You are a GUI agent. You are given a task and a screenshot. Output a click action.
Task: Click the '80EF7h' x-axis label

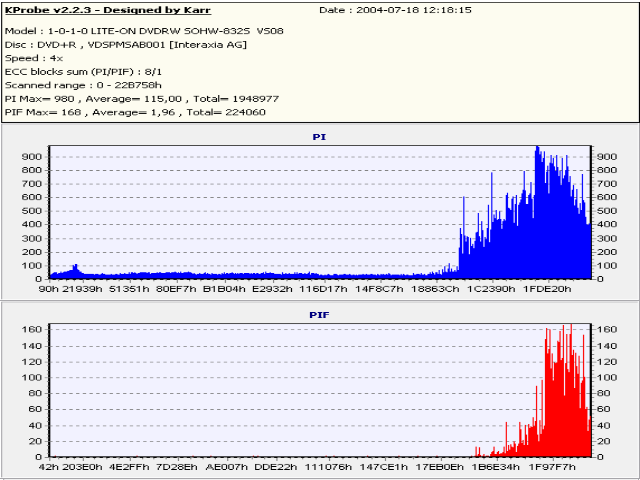point(177,289)
